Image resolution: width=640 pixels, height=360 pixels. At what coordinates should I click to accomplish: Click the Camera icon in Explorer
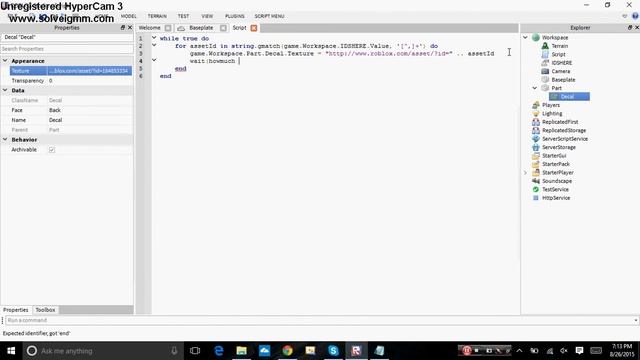[545, 71]
